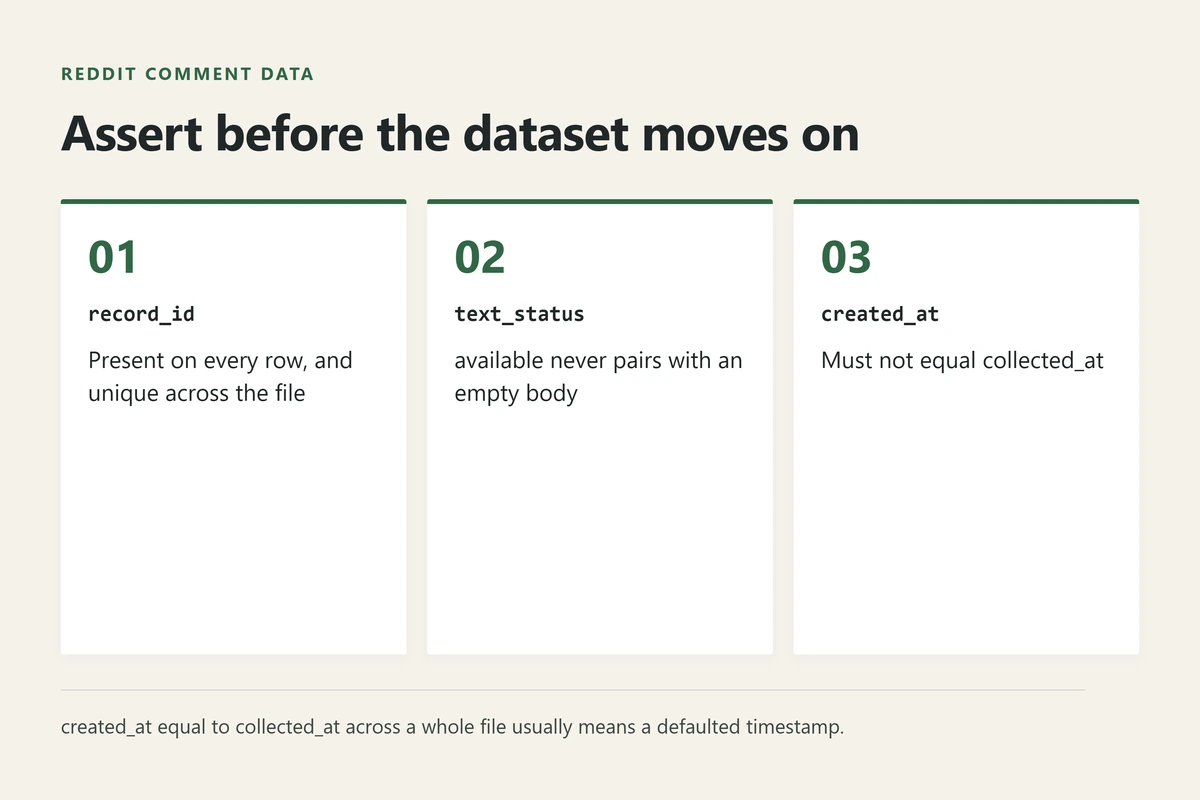Click the footer note about defaulted timestamp
Image resolution: width=1200 pixels, height=800 pixels.
(452, 727)
